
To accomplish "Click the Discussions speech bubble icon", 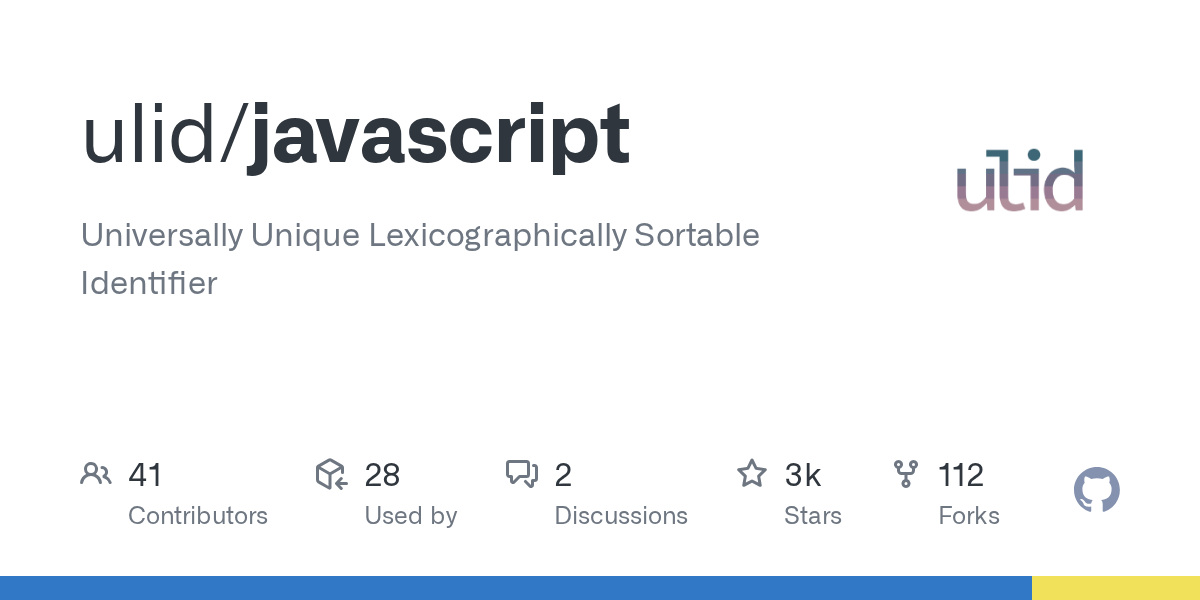I will tap(522, 474).
